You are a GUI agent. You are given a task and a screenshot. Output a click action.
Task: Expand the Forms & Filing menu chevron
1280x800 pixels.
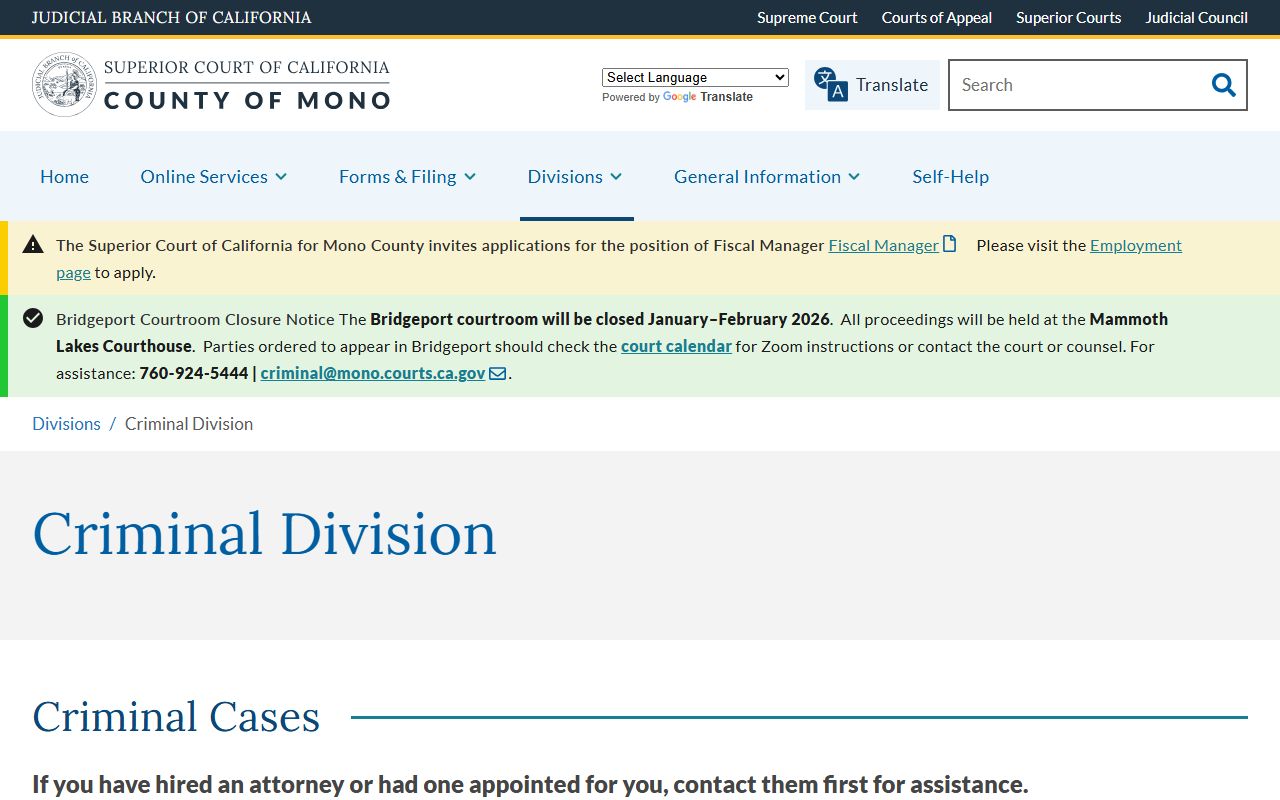[x=470, y=177]
